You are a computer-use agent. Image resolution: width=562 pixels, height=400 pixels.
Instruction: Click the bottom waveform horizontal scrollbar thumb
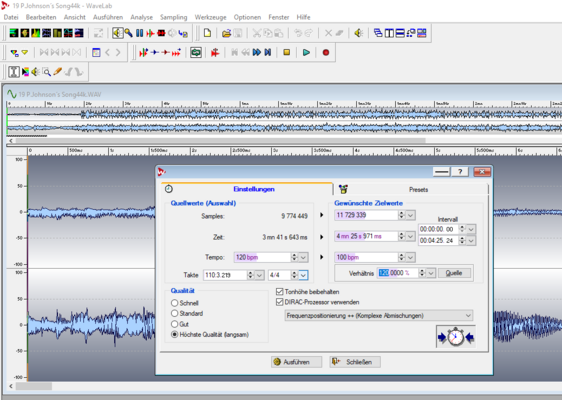pos(34,386)
